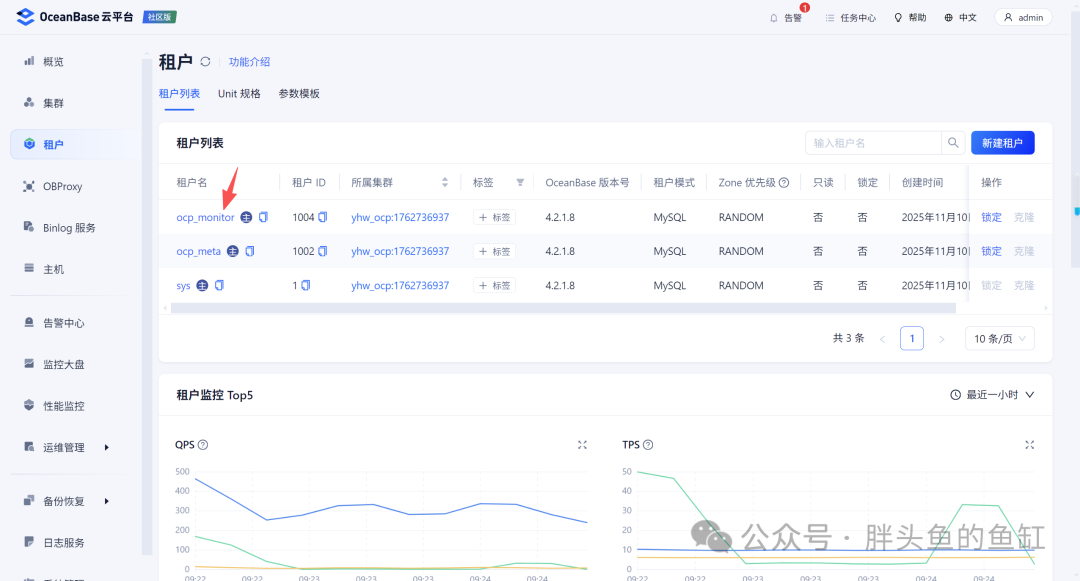Open Binlog 服务 in the sidebar
Screen dimensions: 1080x581
69,228
